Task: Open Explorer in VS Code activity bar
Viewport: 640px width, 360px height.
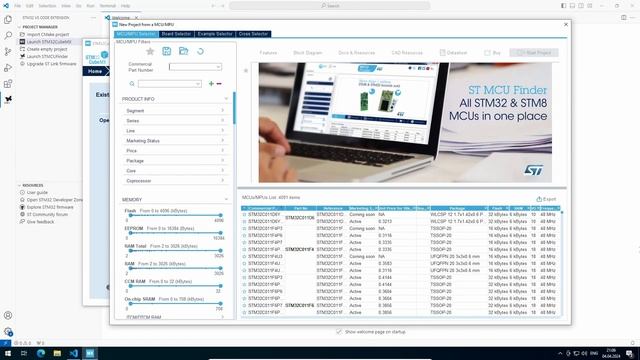Action: [8, 20]
